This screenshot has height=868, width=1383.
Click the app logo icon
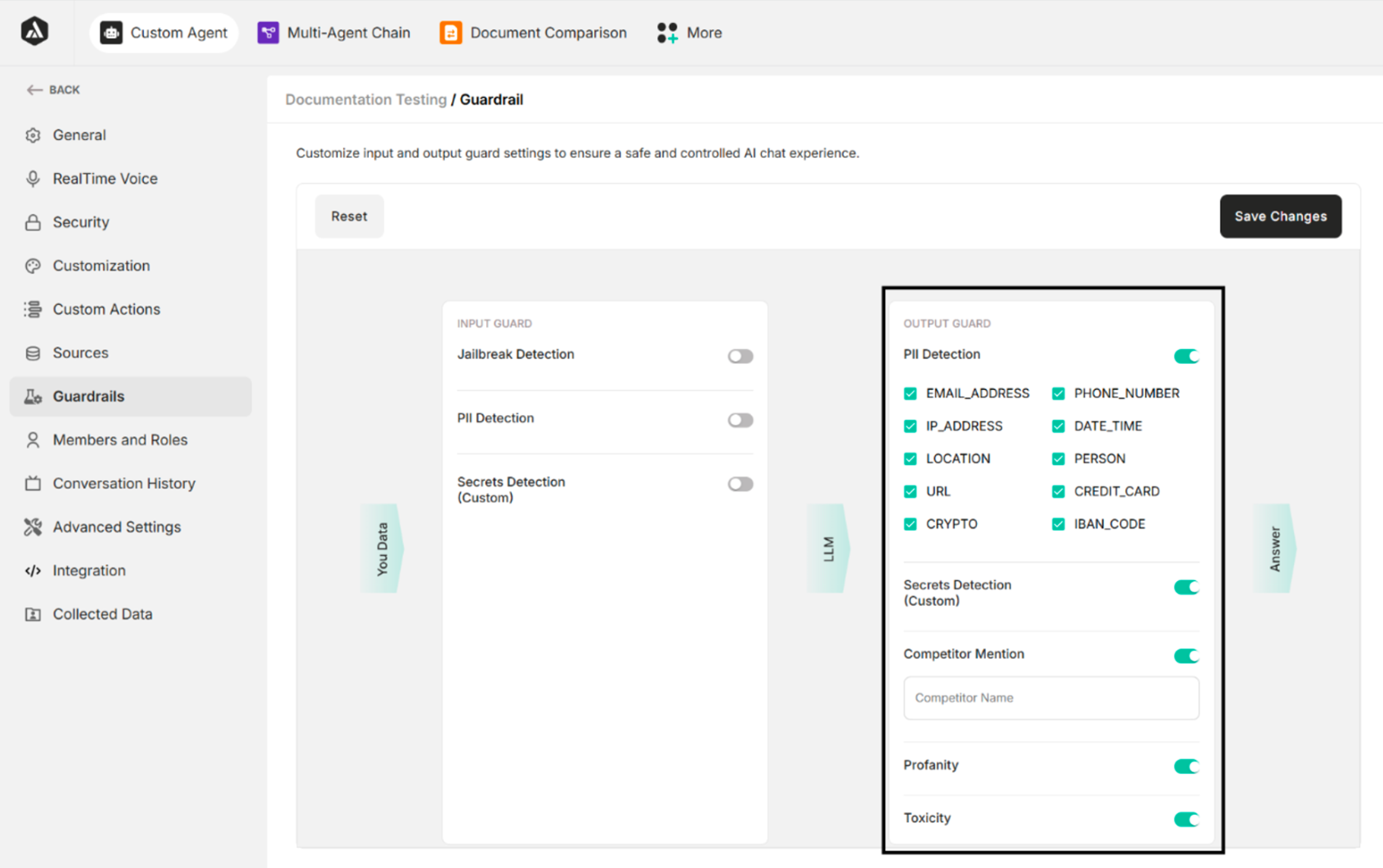34,31
